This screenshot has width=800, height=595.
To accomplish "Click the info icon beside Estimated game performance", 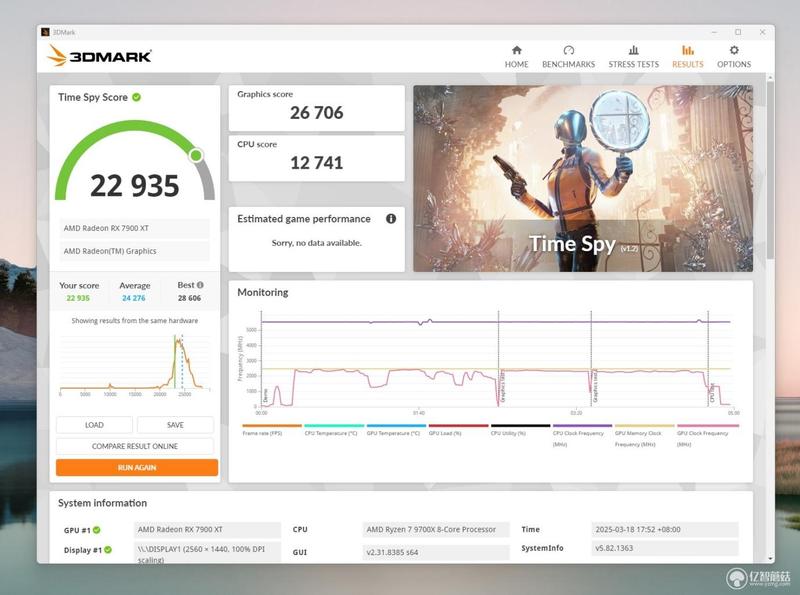I will [391, 218].
